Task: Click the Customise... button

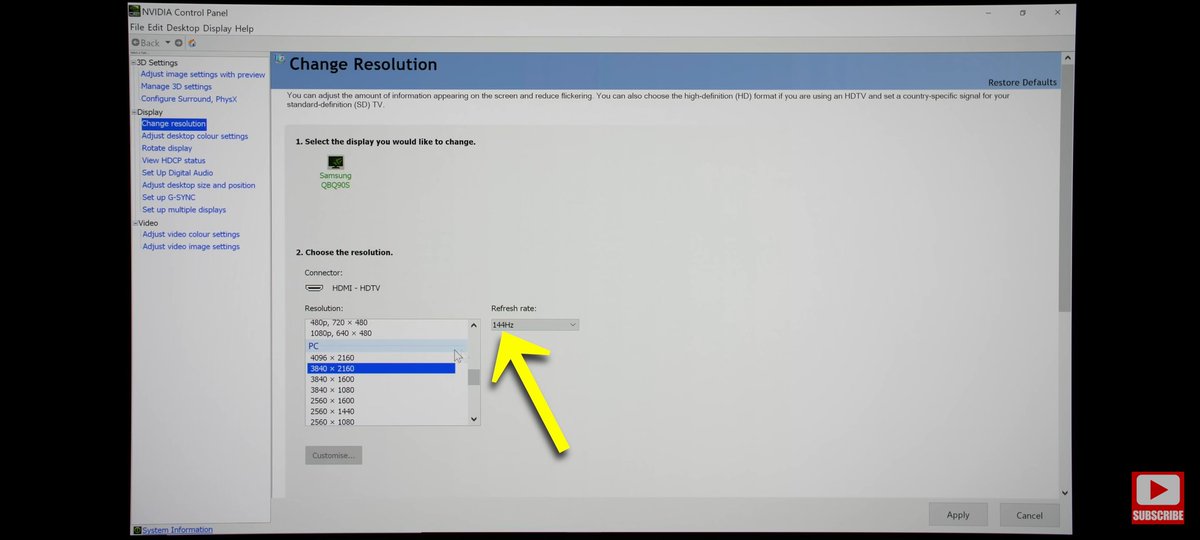Action: pyautogui.click(x=334, y=455)
